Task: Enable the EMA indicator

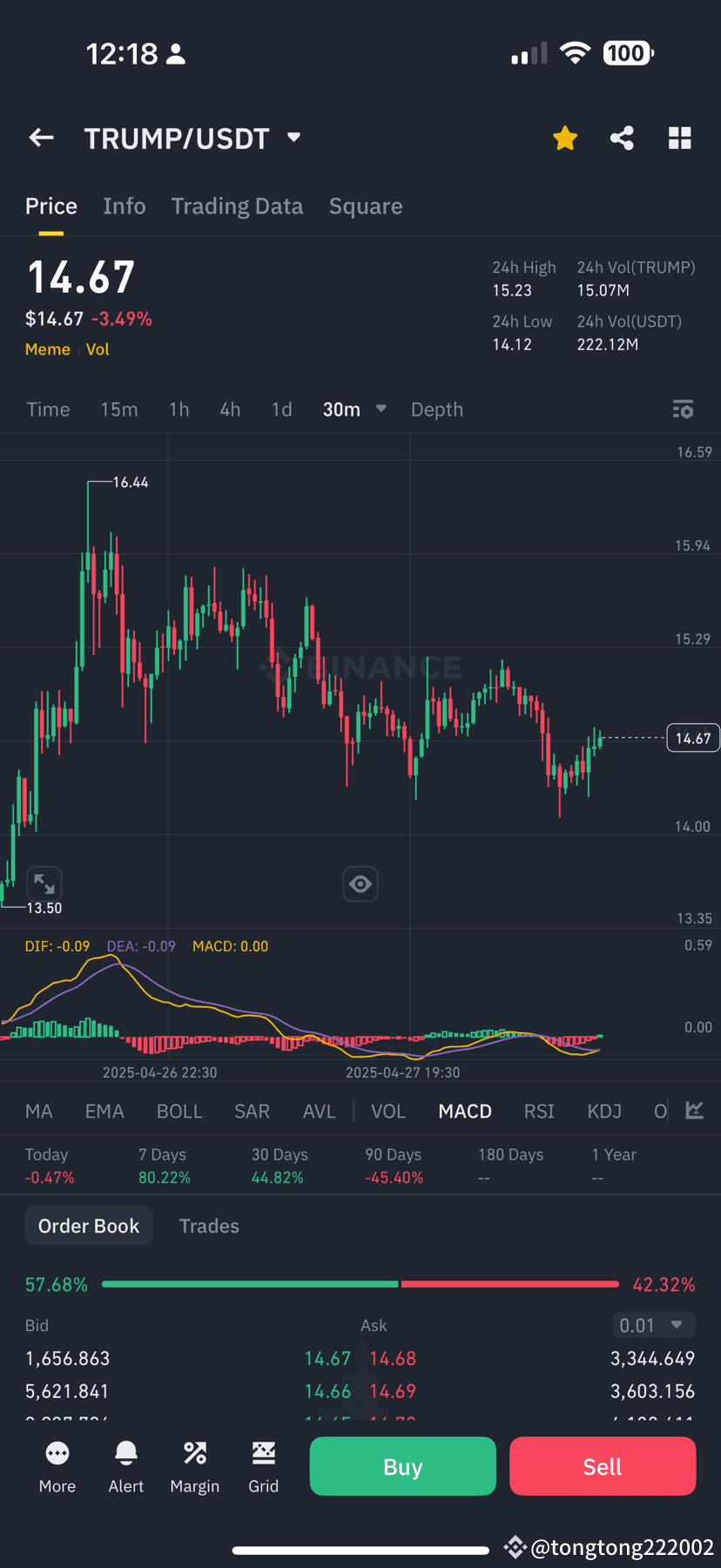Action: pyautogui.click(x=104, y=1112)
